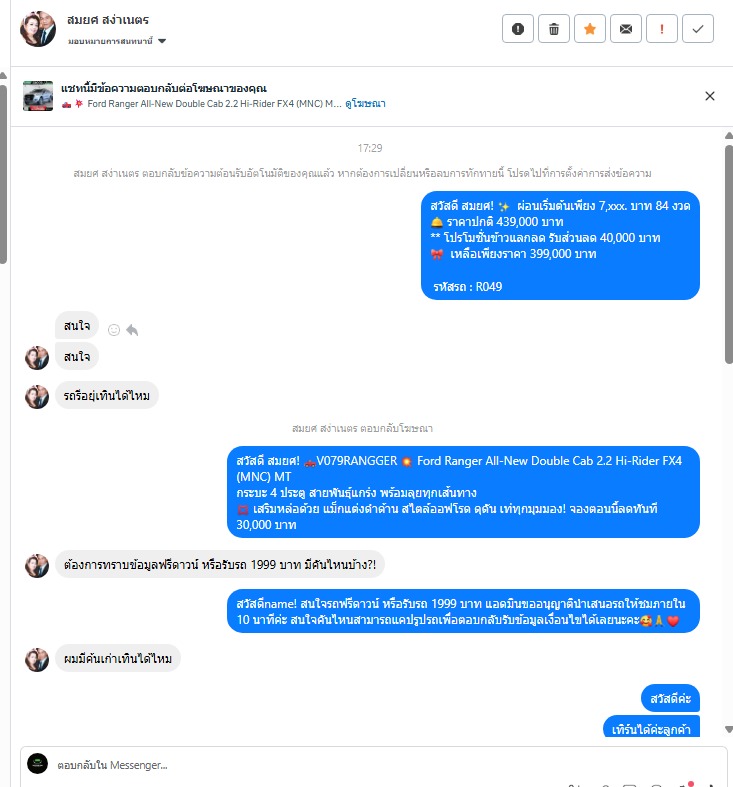The height and width of the screenshot is (787, 733).
Task: Reply to first สนใจ message with arrow icon
Action: (x=132, y=330)
